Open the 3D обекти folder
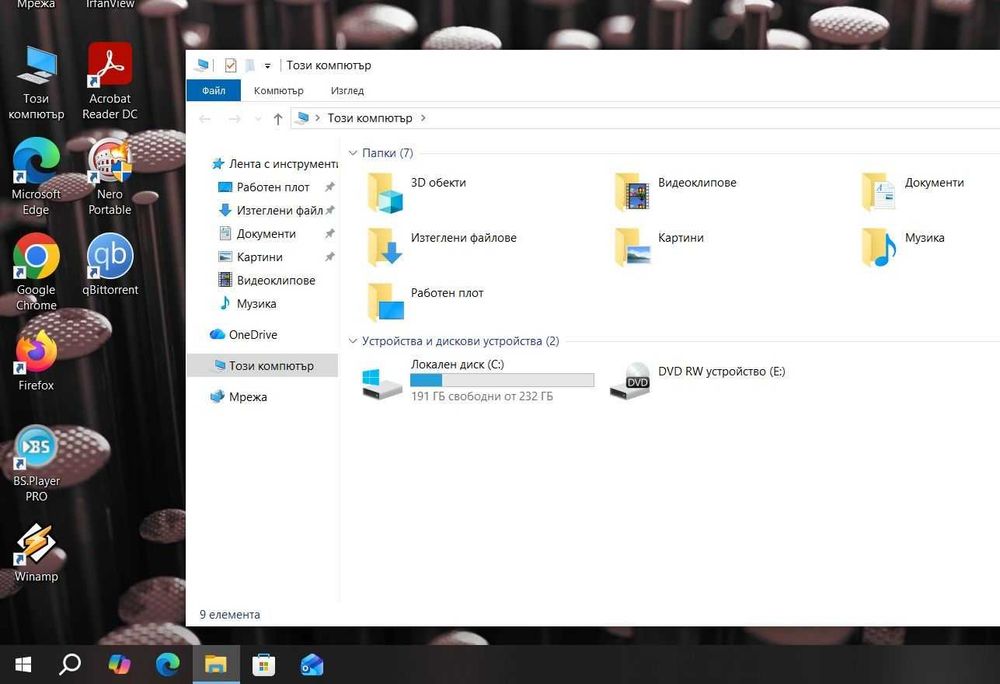1000x684 pixels. (418, 192)
